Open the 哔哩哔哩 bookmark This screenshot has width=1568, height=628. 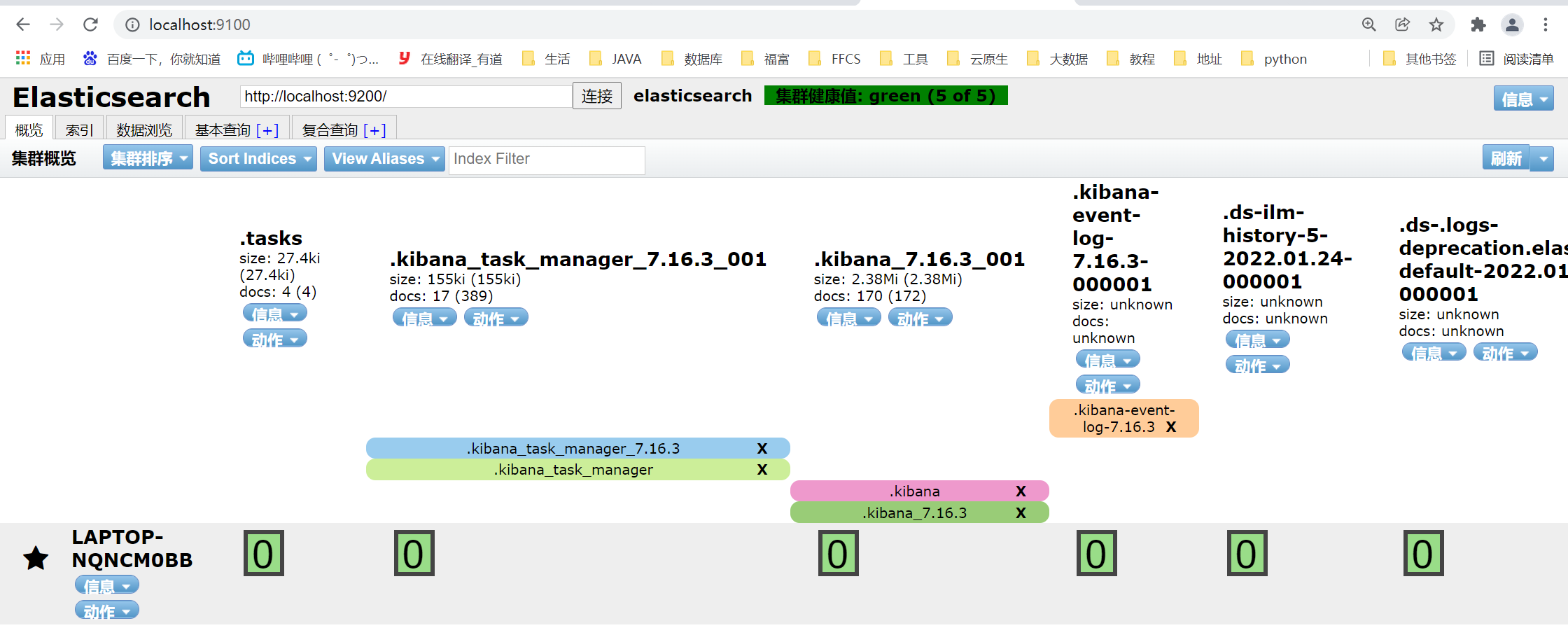308,59
